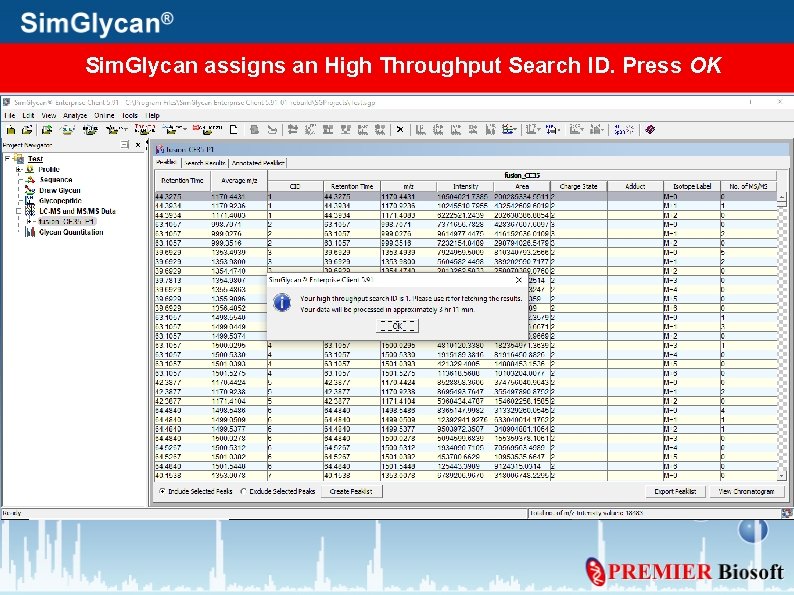
Task: Click the delete X icon in toolbar
Action: (400, 130)
